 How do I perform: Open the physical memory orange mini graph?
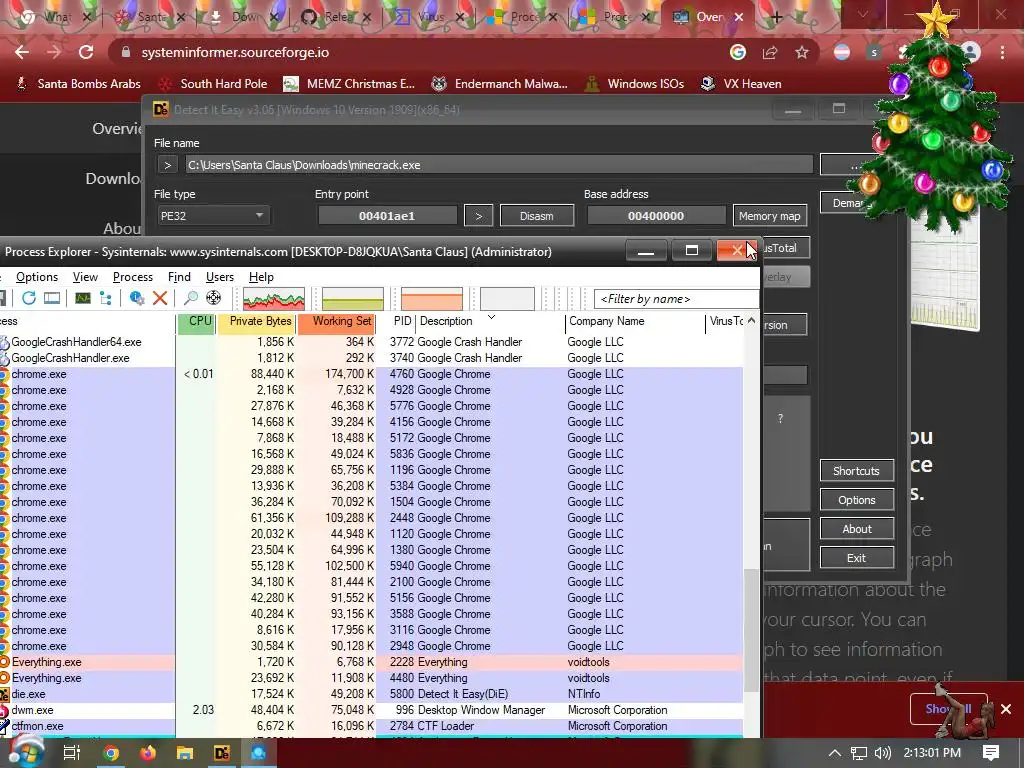432,298
